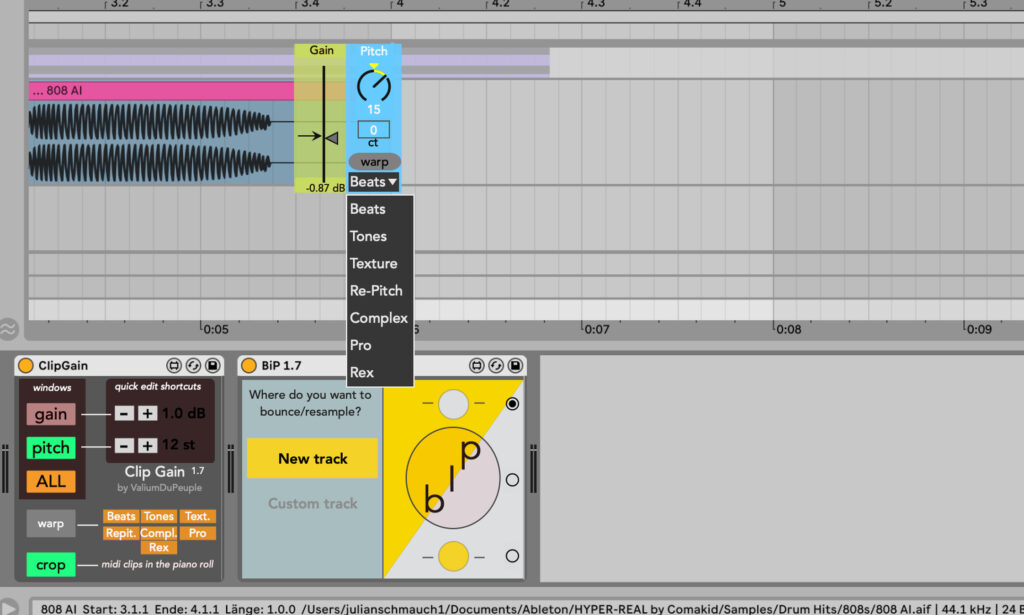Click the 0:07 time ruler marker
Viewport: 1024px width, 615px height.
pyautogui.click(x=596, y=329)
